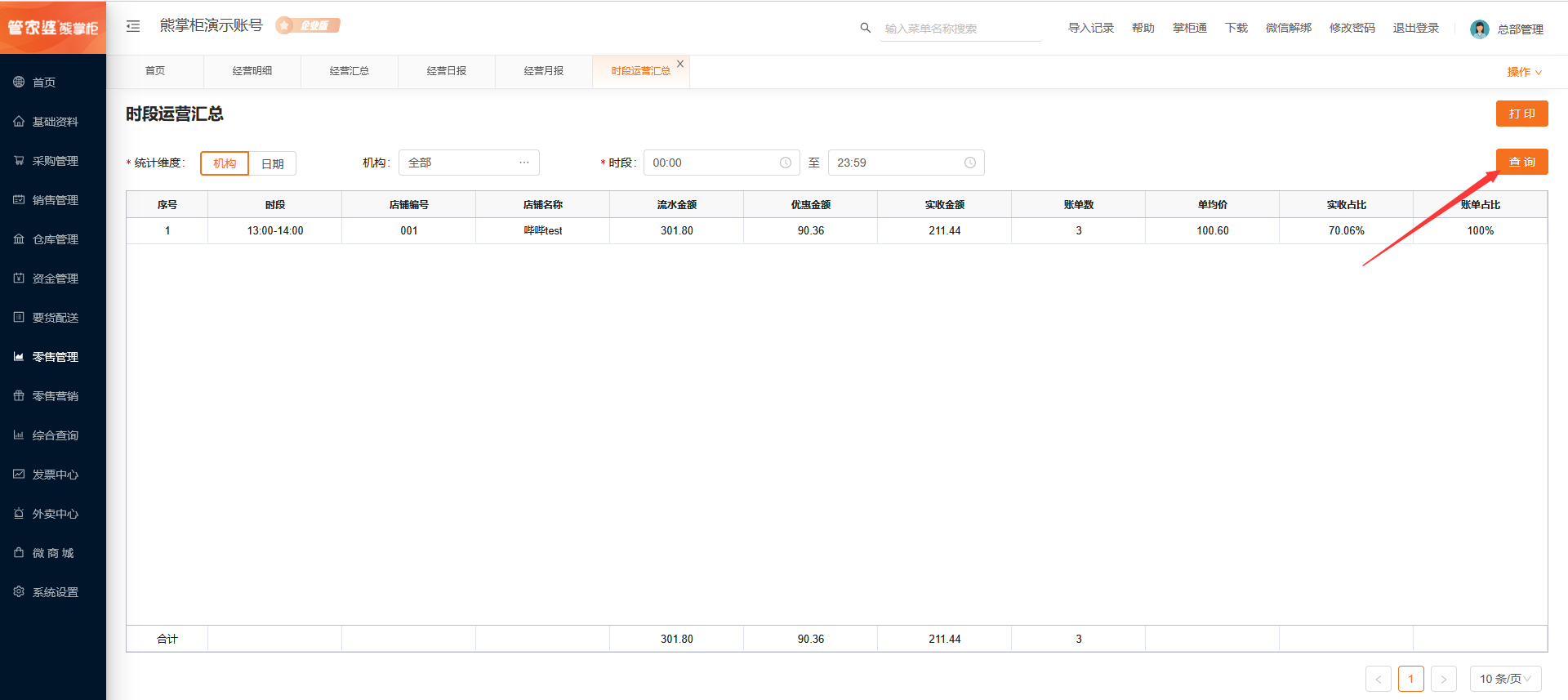Open clock picker in start time field
1568x700 pixels.
coord(785,163)
